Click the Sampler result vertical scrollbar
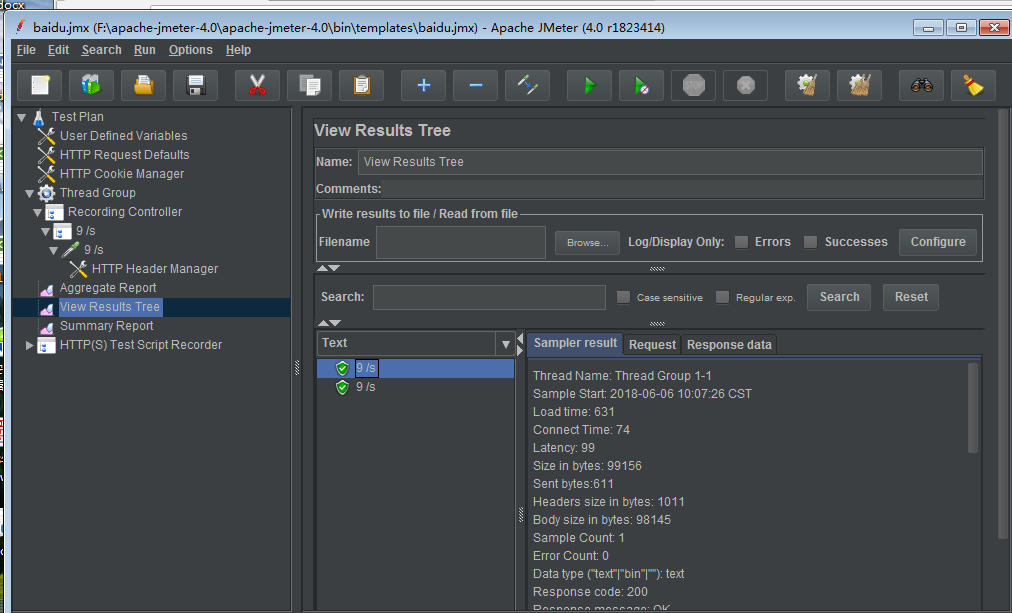Viewport: 1012px width, 613px height. pos(973,408)
